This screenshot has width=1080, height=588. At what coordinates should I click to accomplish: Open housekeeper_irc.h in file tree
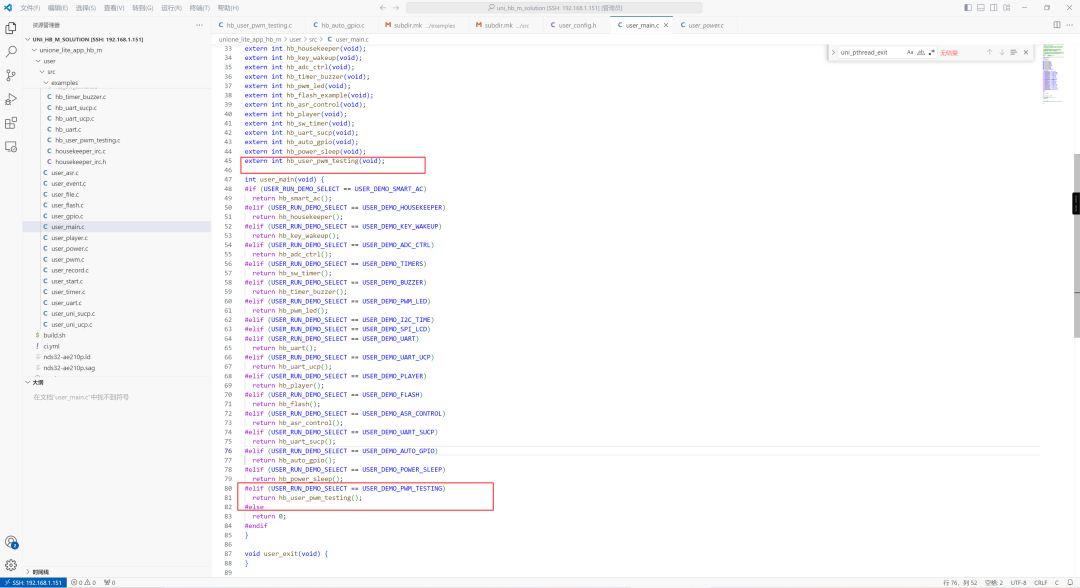coord(81,162)
